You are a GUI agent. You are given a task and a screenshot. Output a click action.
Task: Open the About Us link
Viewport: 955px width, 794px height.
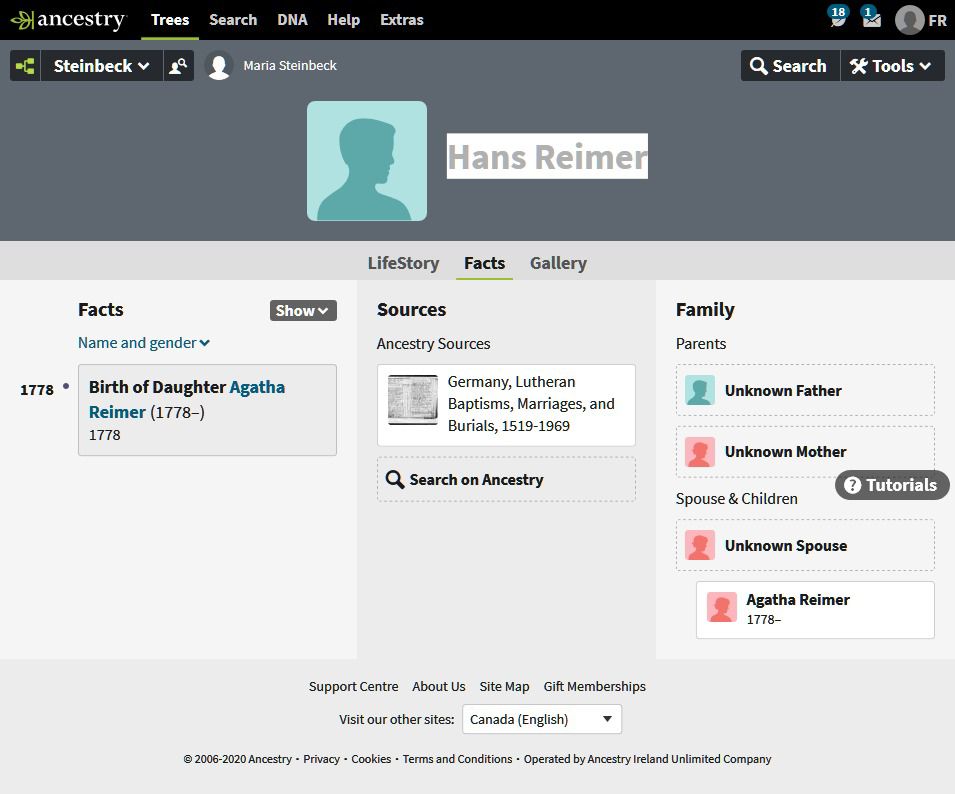click(x=439, y=686)
